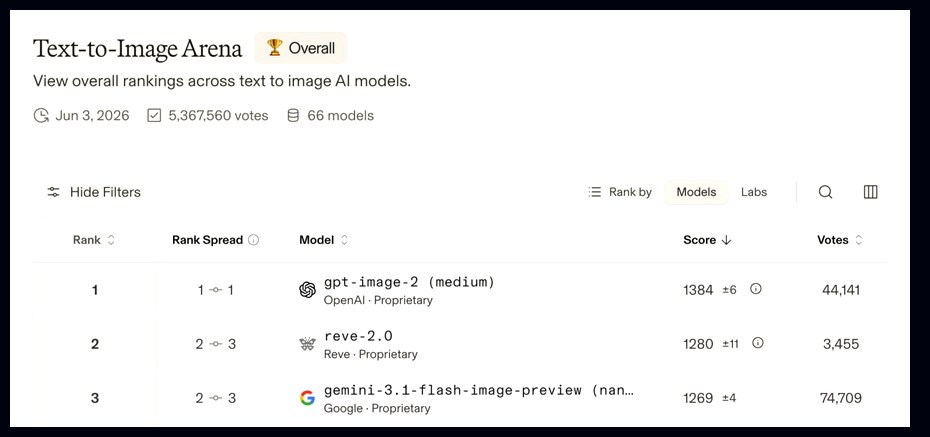
Task: Click the OpenAI logo icon
Action: pos(307,290)
